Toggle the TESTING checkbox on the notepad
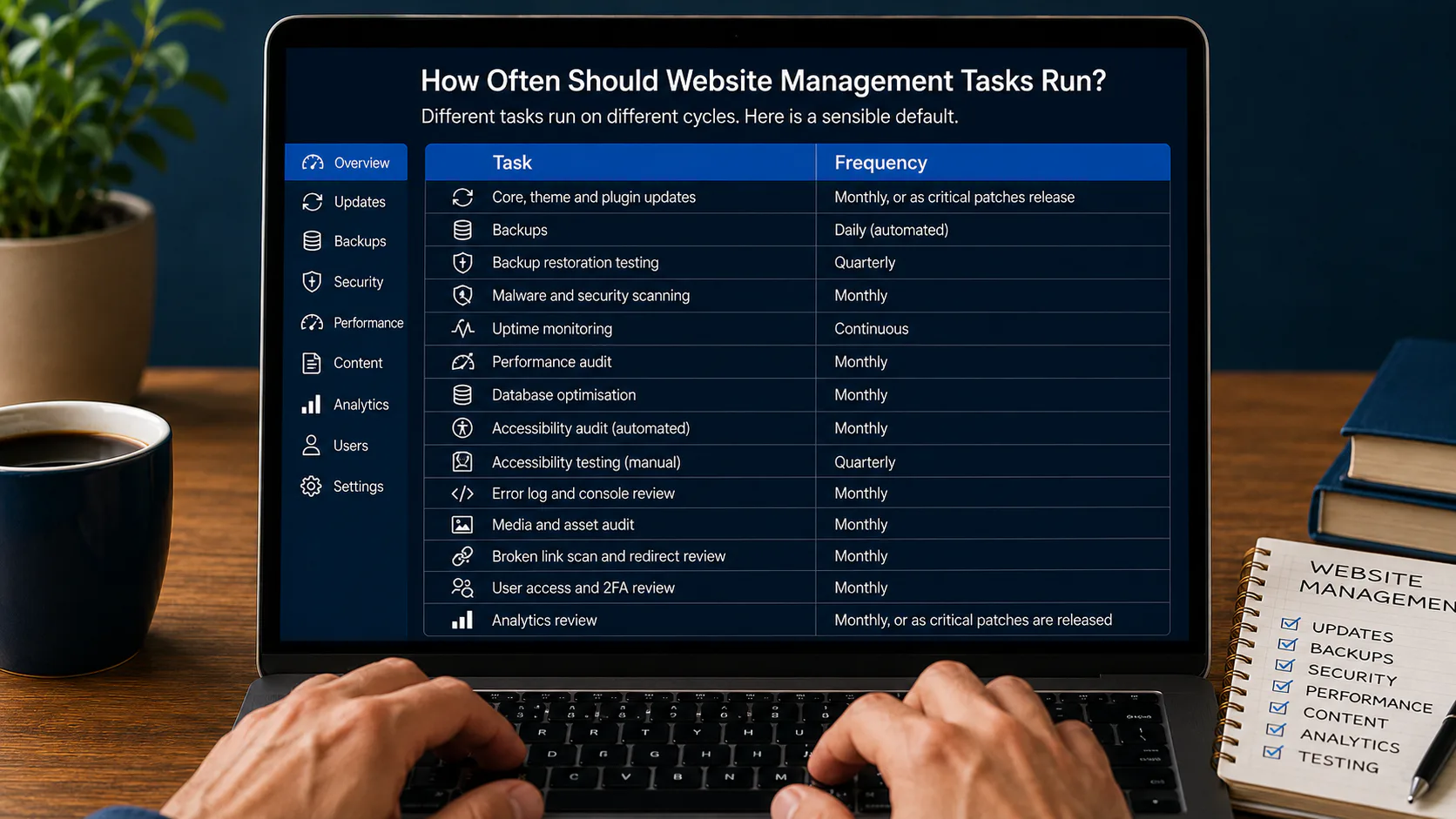The width and height of the screenshot is (1456, 819). [1273, 751]
